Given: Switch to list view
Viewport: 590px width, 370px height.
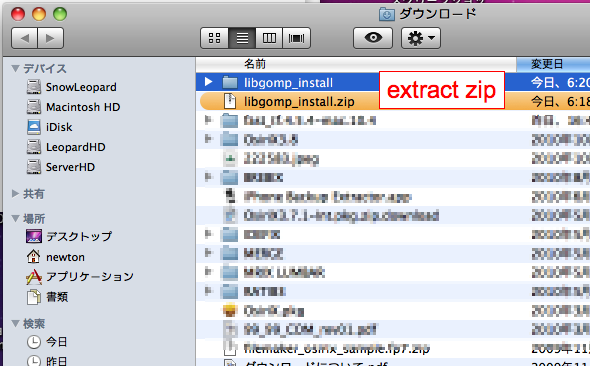Looking at the screenshot, I should (242, 38).
